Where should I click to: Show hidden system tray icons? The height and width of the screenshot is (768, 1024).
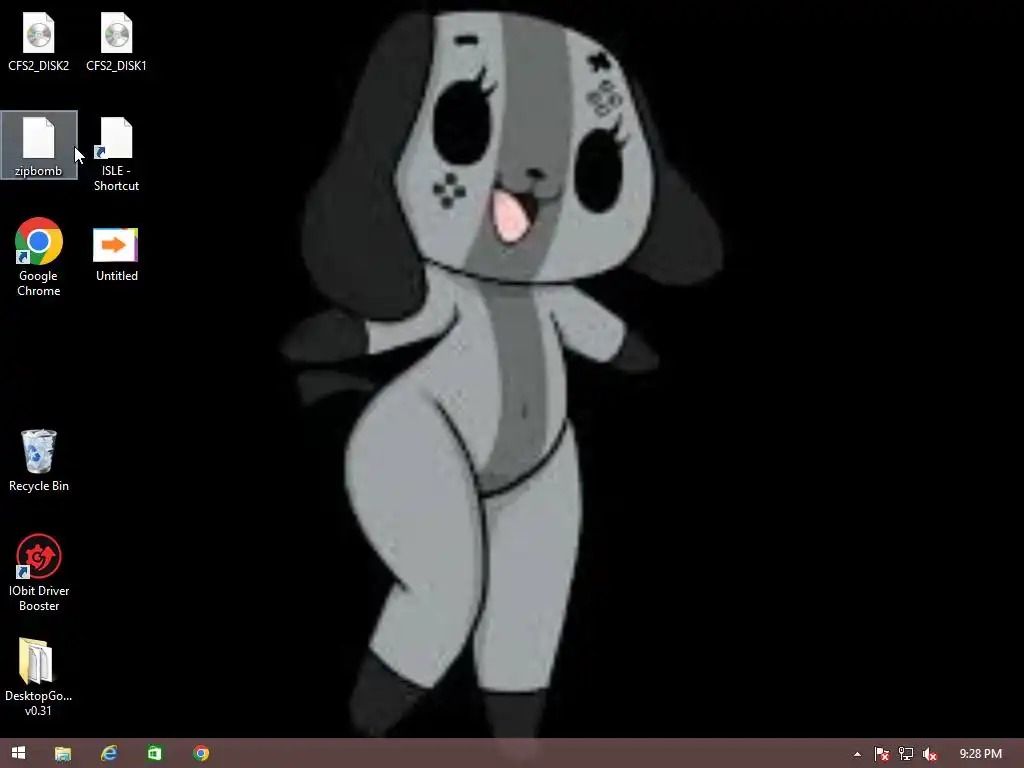coord(857,754)
